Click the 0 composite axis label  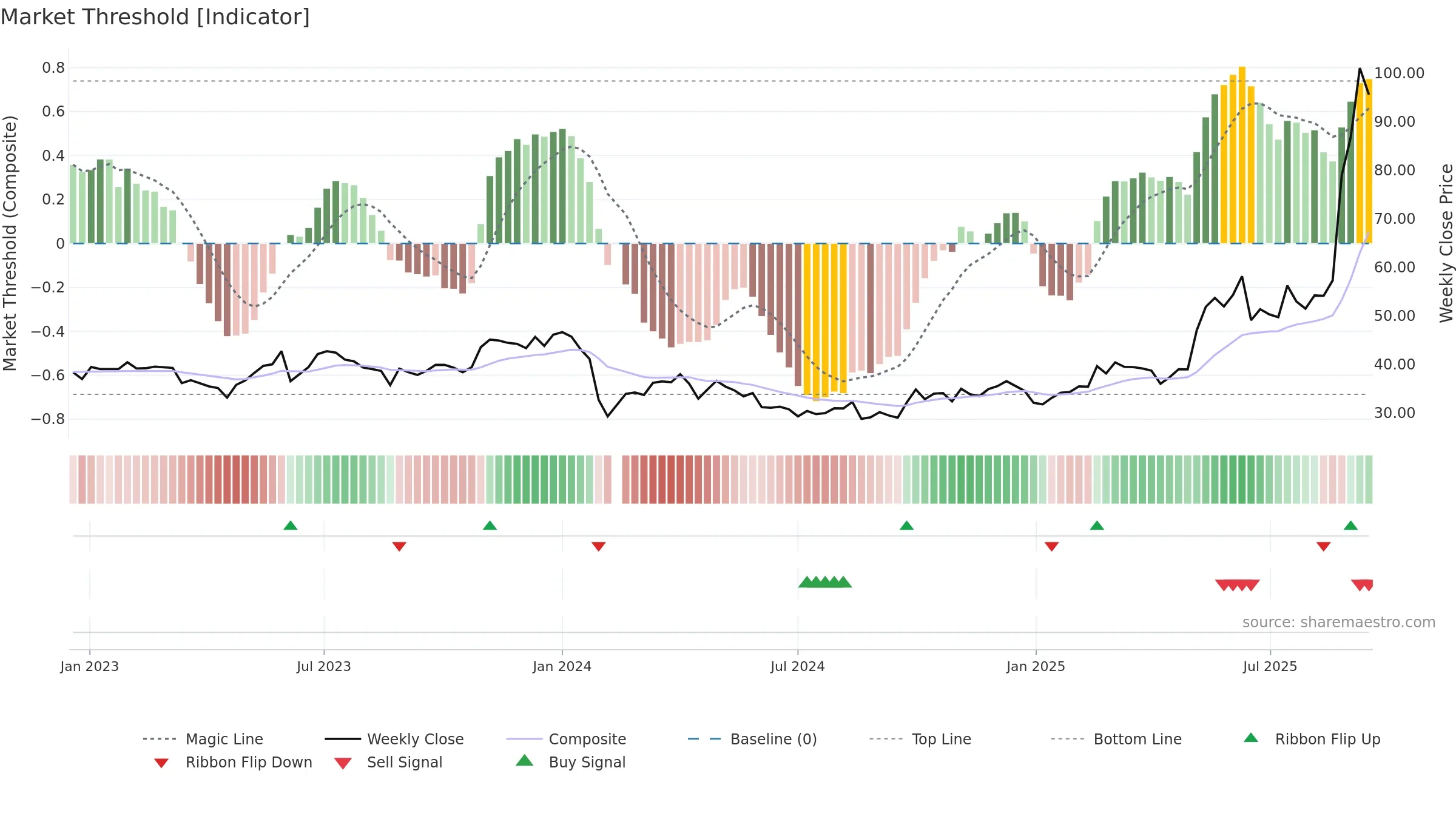click(x=60, y=243)
